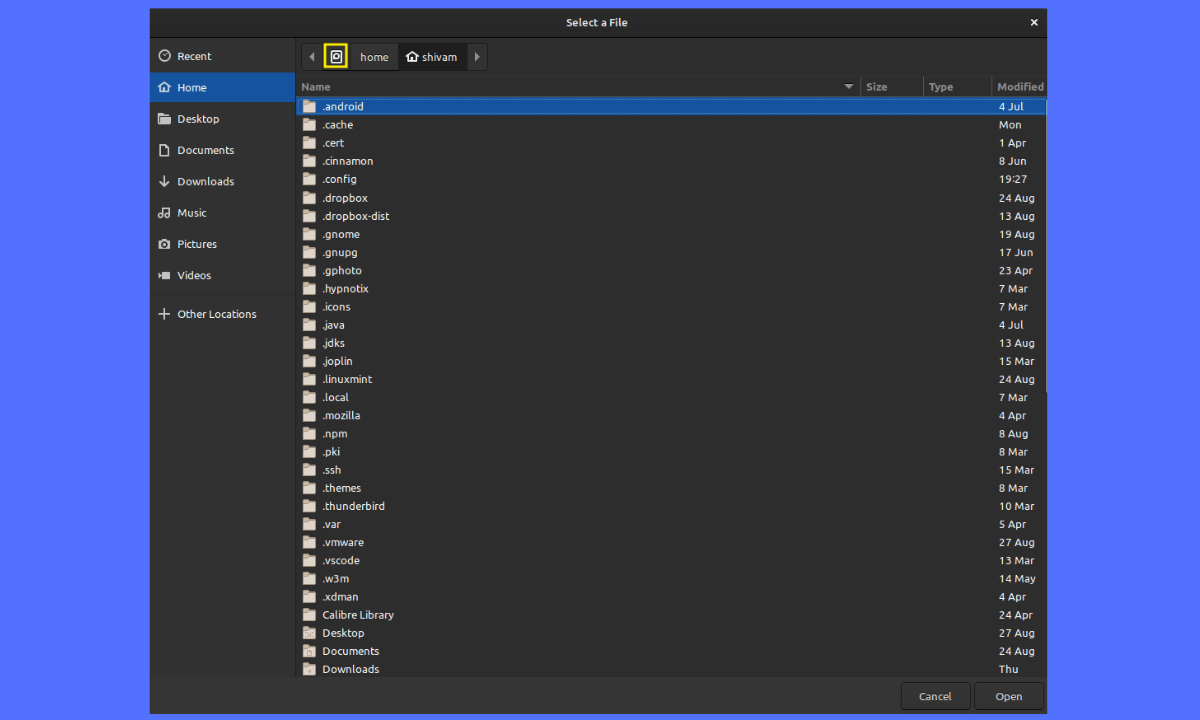Click the path bar forward arrow
This screenshot has width=1200, height=720.
click(477, 57)
